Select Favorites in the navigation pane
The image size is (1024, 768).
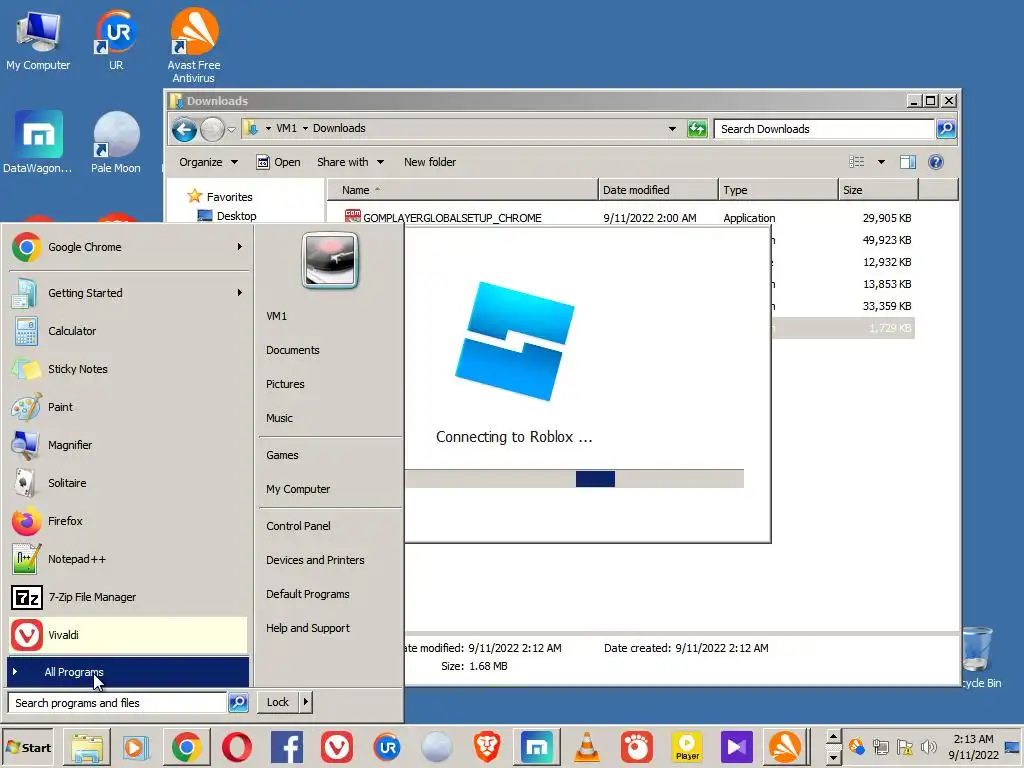tap(229, 197)
